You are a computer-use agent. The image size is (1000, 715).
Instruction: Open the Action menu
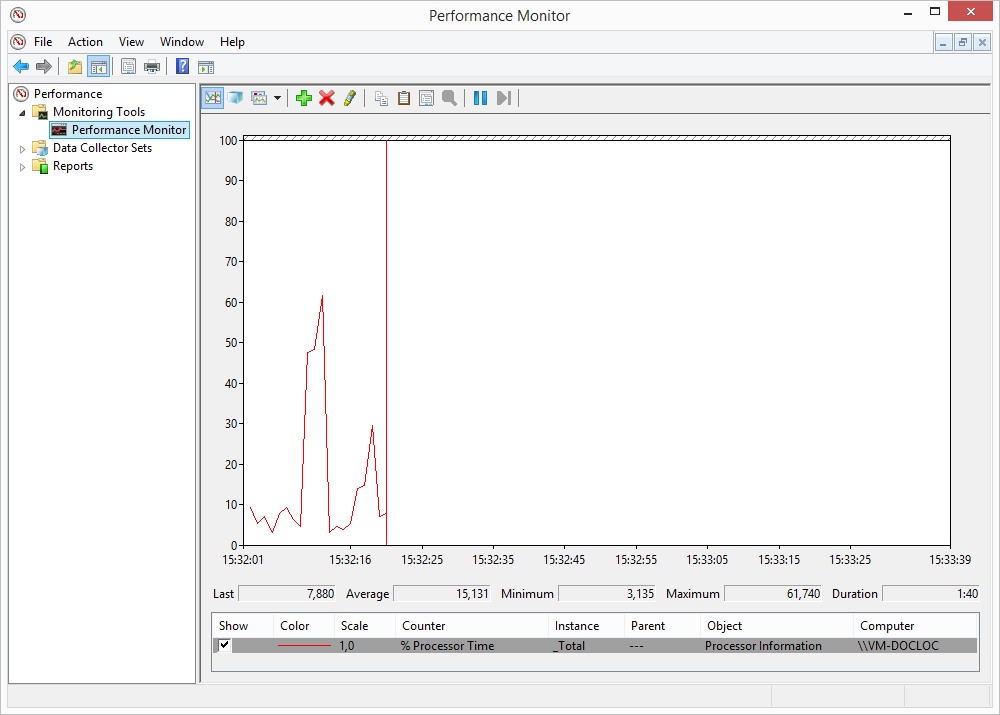tap(85, 42)
